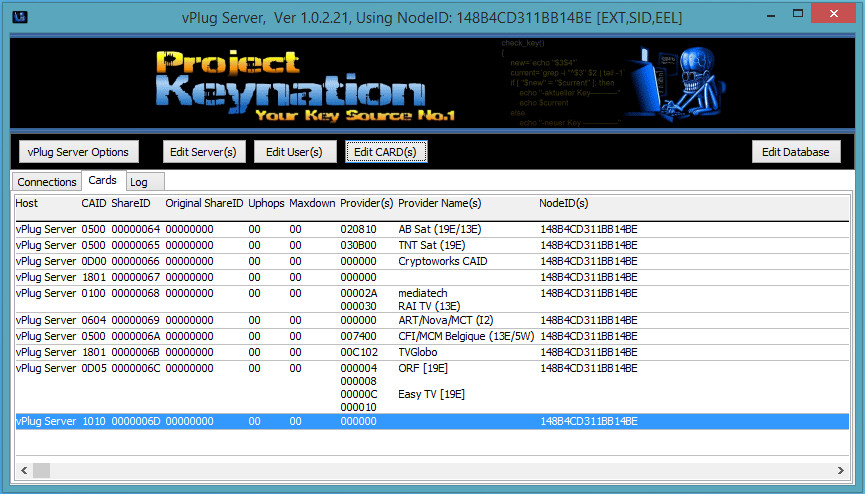Click the horizontal scrollbar right arrow
This screenshot has width=865, height=494.
tap(841, 470)
